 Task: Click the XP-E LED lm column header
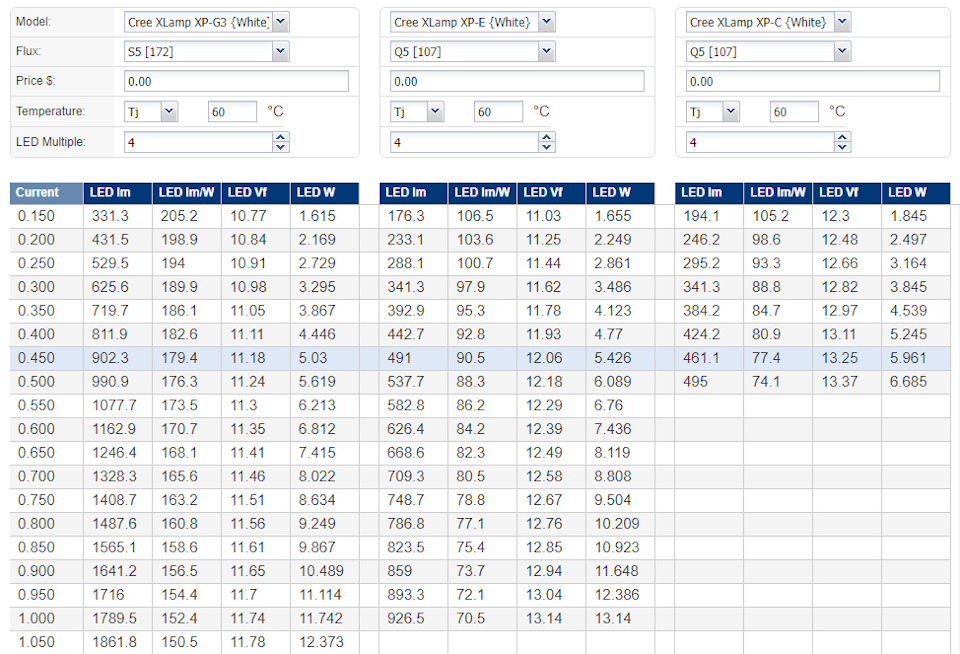click(413, 192)
